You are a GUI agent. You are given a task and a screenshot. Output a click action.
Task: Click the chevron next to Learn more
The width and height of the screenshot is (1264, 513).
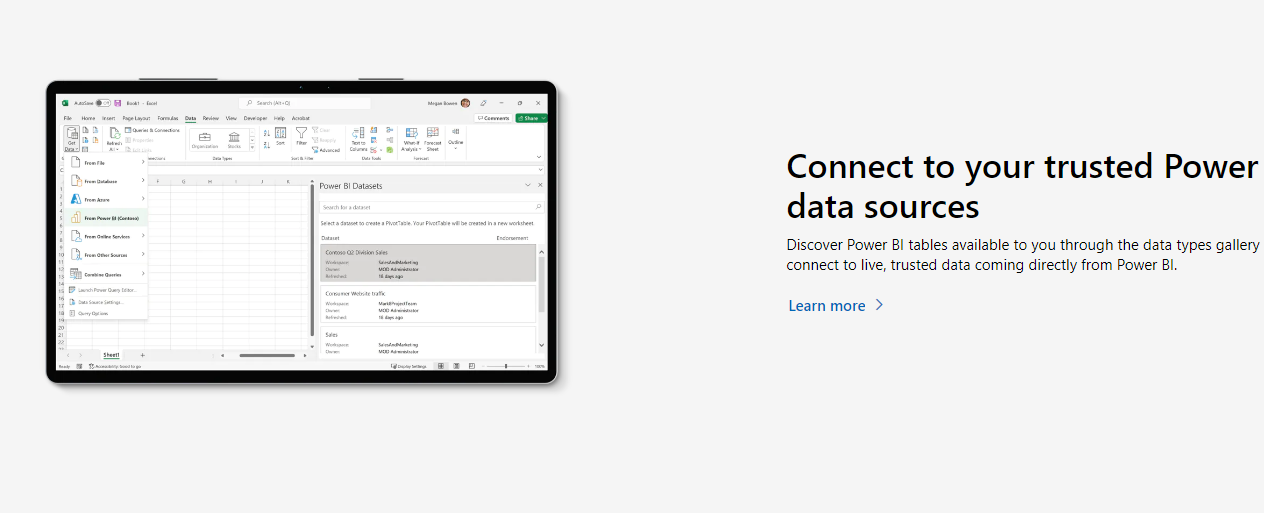[x=879, y=305]
